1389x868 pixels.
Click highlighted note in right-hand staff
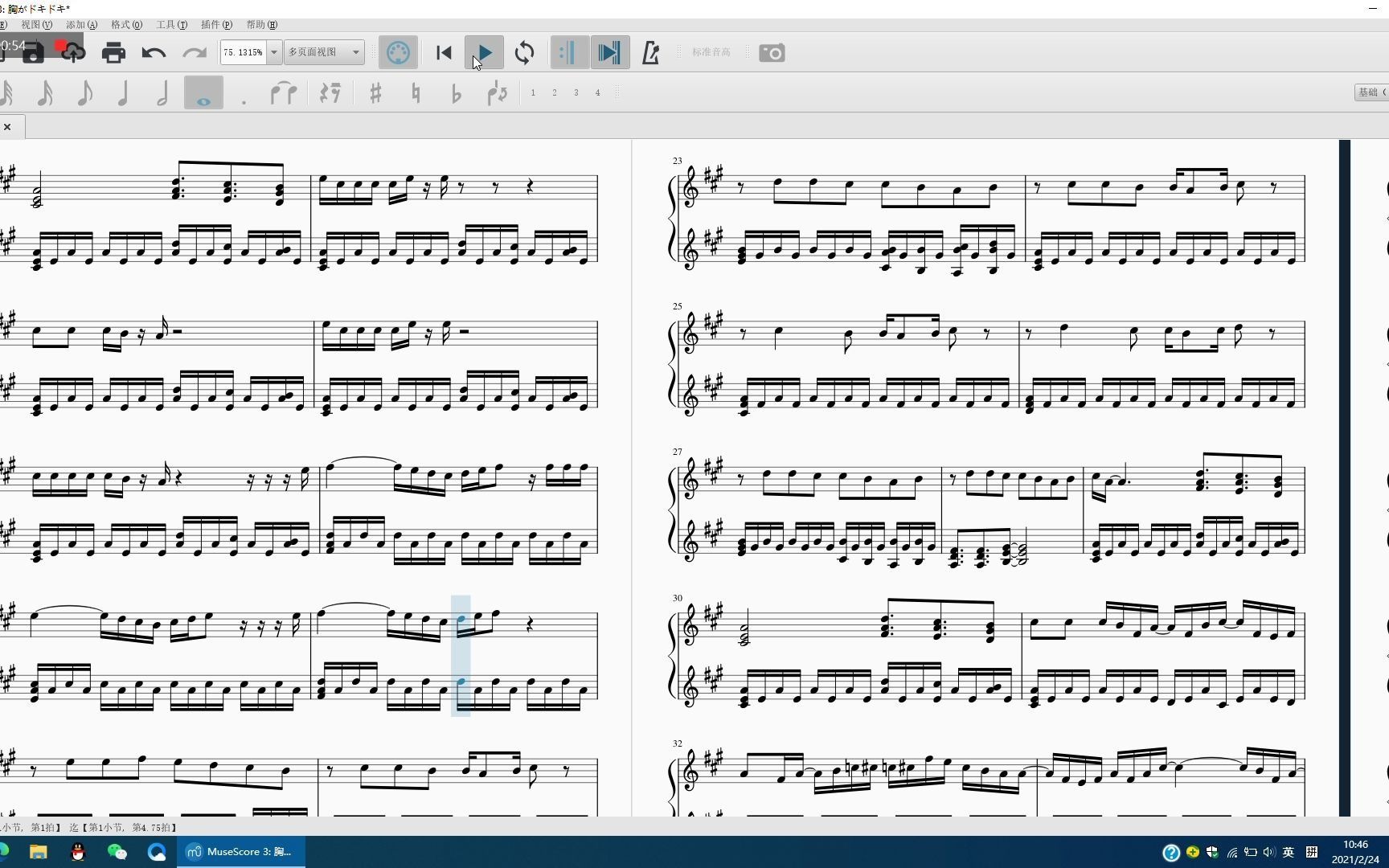pos(461,620)
